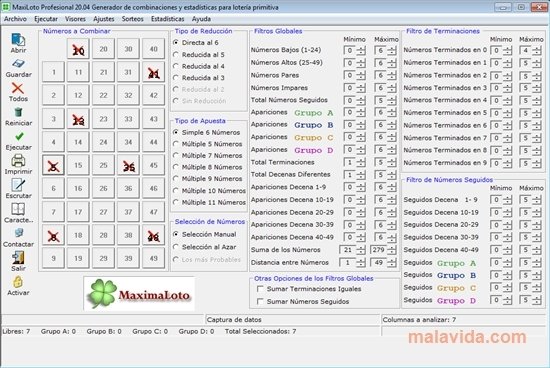The image size is (550, 368).
Task: Click the Activar padlock icon
Action: point(18,282)
